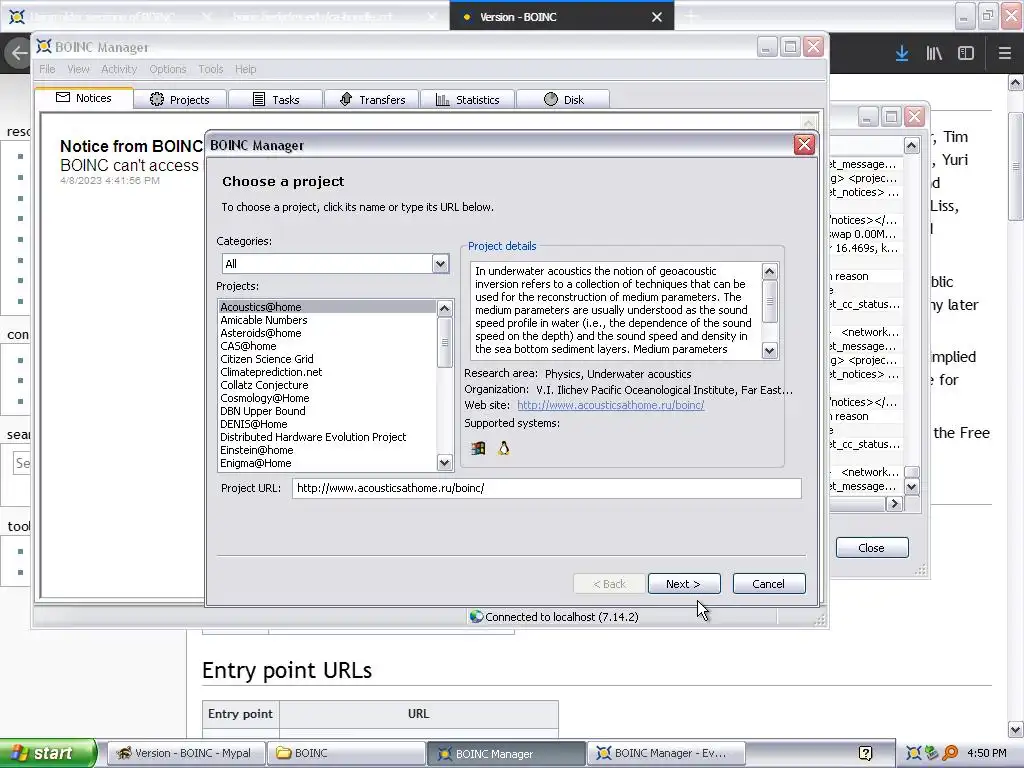Open the BOINC folder taskbar item

[346, 753]
